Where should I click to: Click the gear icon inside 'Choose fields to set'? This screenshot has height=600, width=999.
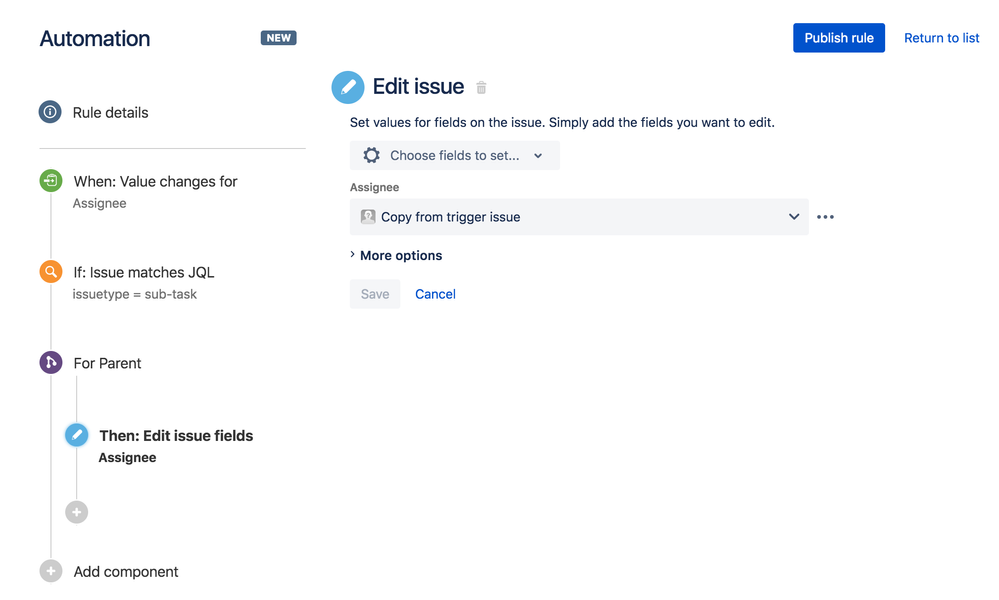[x=370, y=155]
